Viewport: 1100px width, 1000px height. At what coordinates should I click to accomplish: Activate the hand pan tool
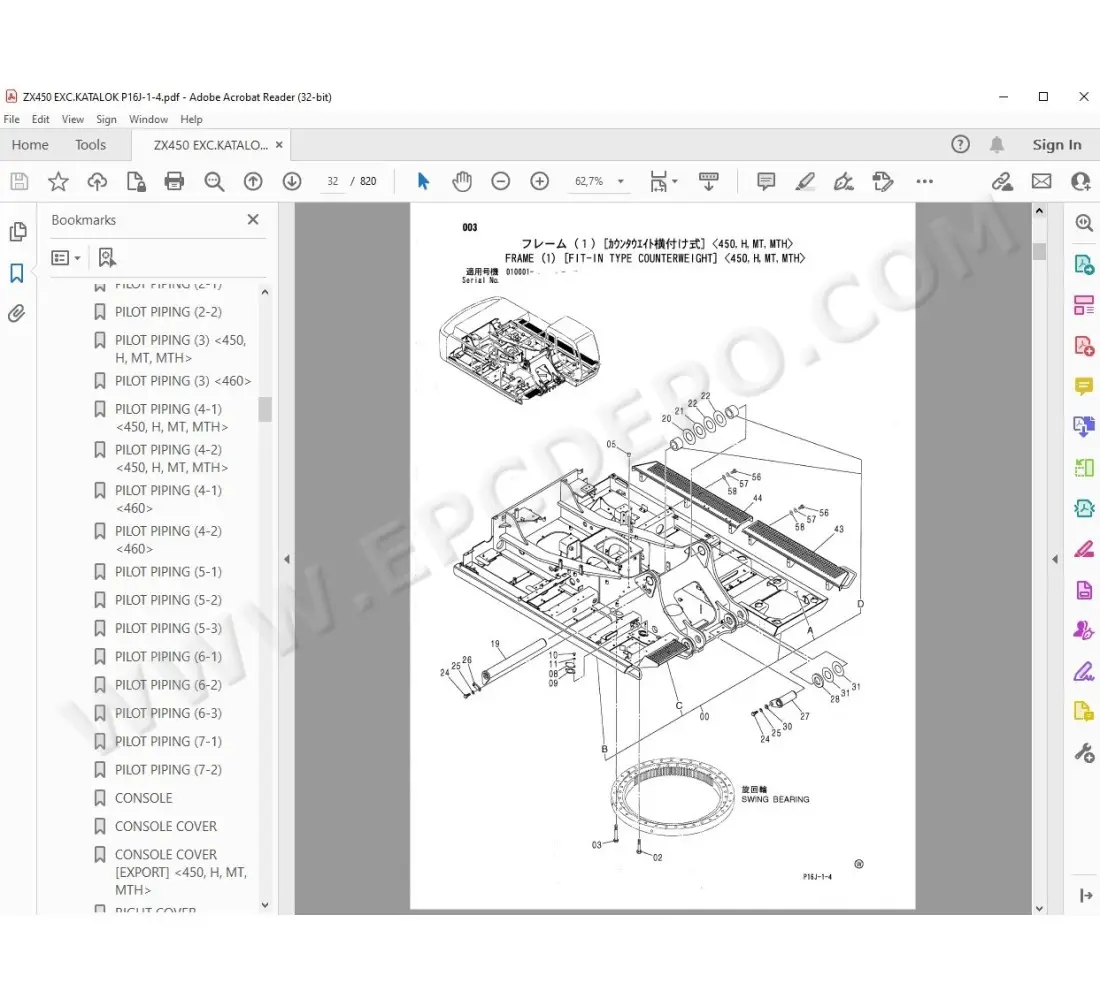[x=462, y=182]
